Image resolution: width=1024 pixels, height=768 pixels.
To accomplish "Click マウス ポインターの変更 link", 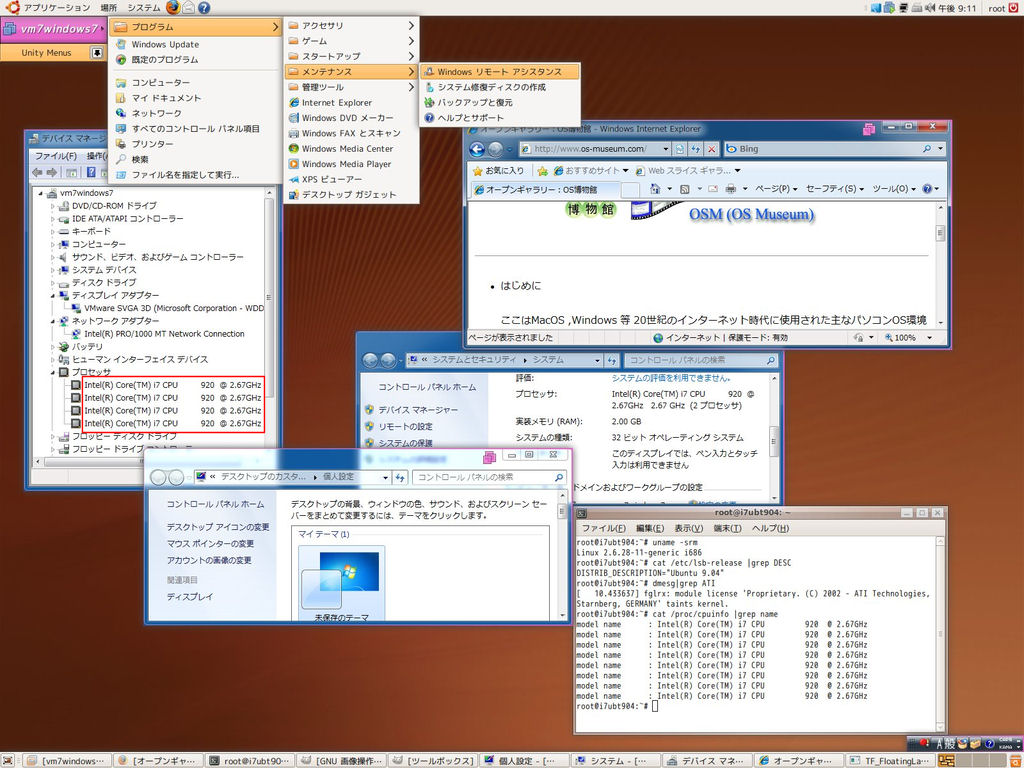I will [x=210, y=544].
